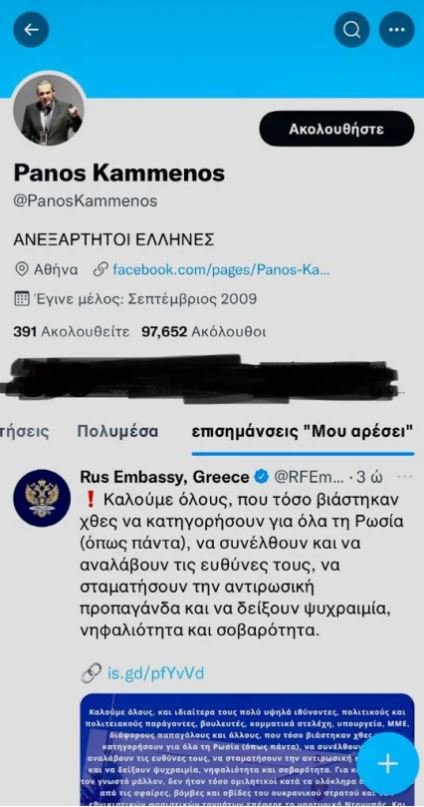This screenshot has height=807, width=424.
Task: View the 391 Ακολουθείτε following list
Action: click(x=71, y=332)
